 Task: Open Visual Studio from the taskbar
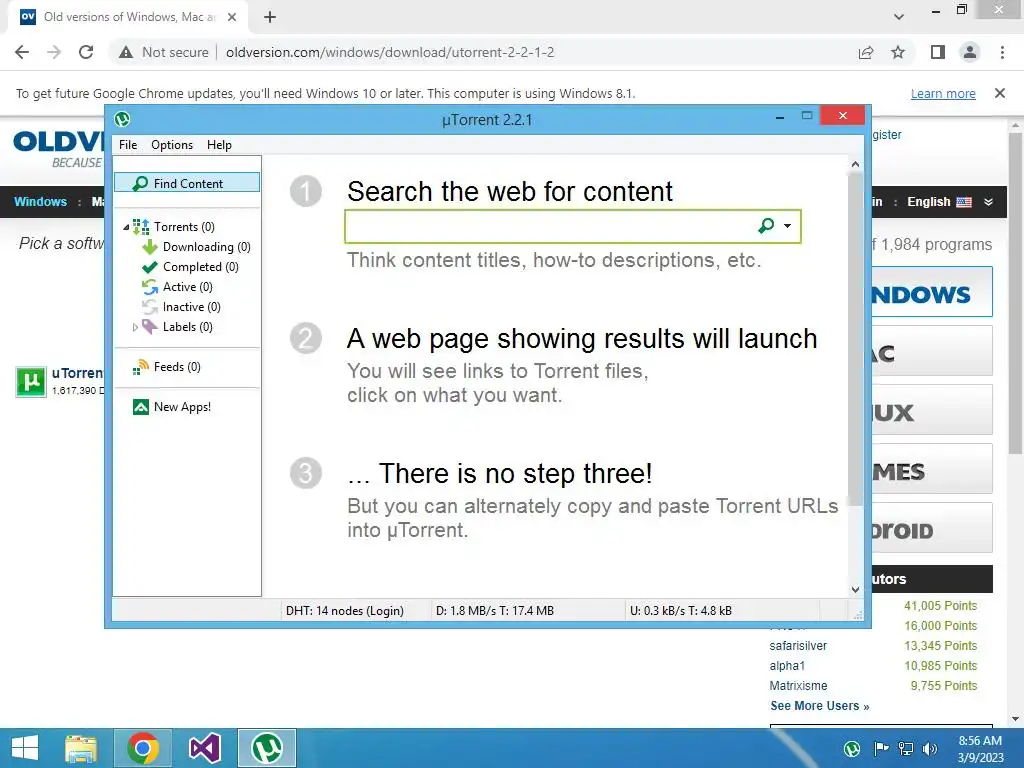click(204, 748)
